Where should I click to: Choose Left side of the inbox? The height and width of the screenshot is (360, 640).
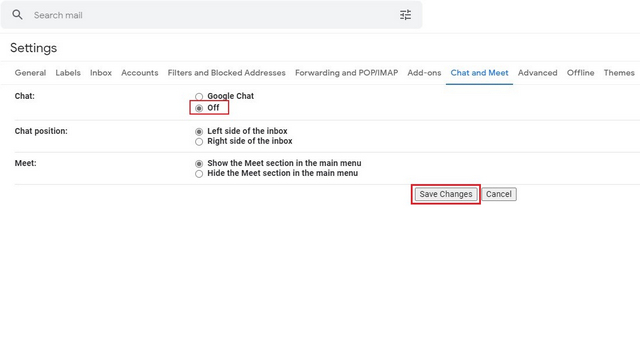coord(199,131)
